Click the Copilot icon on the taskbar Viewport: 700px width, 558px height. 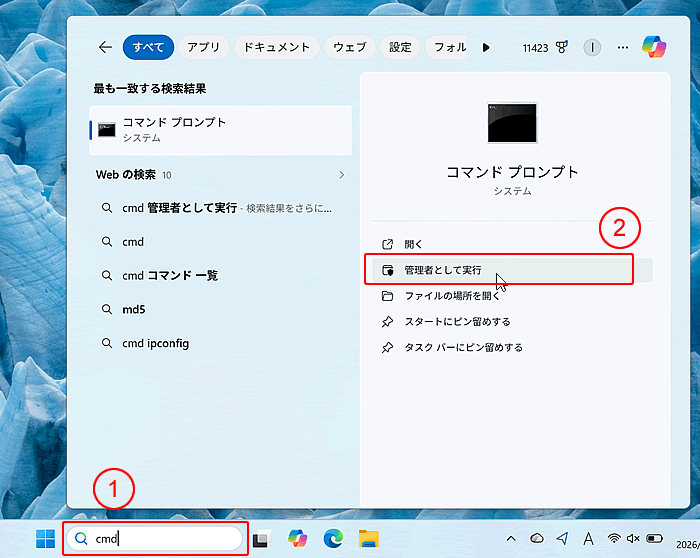coord(297,539)
